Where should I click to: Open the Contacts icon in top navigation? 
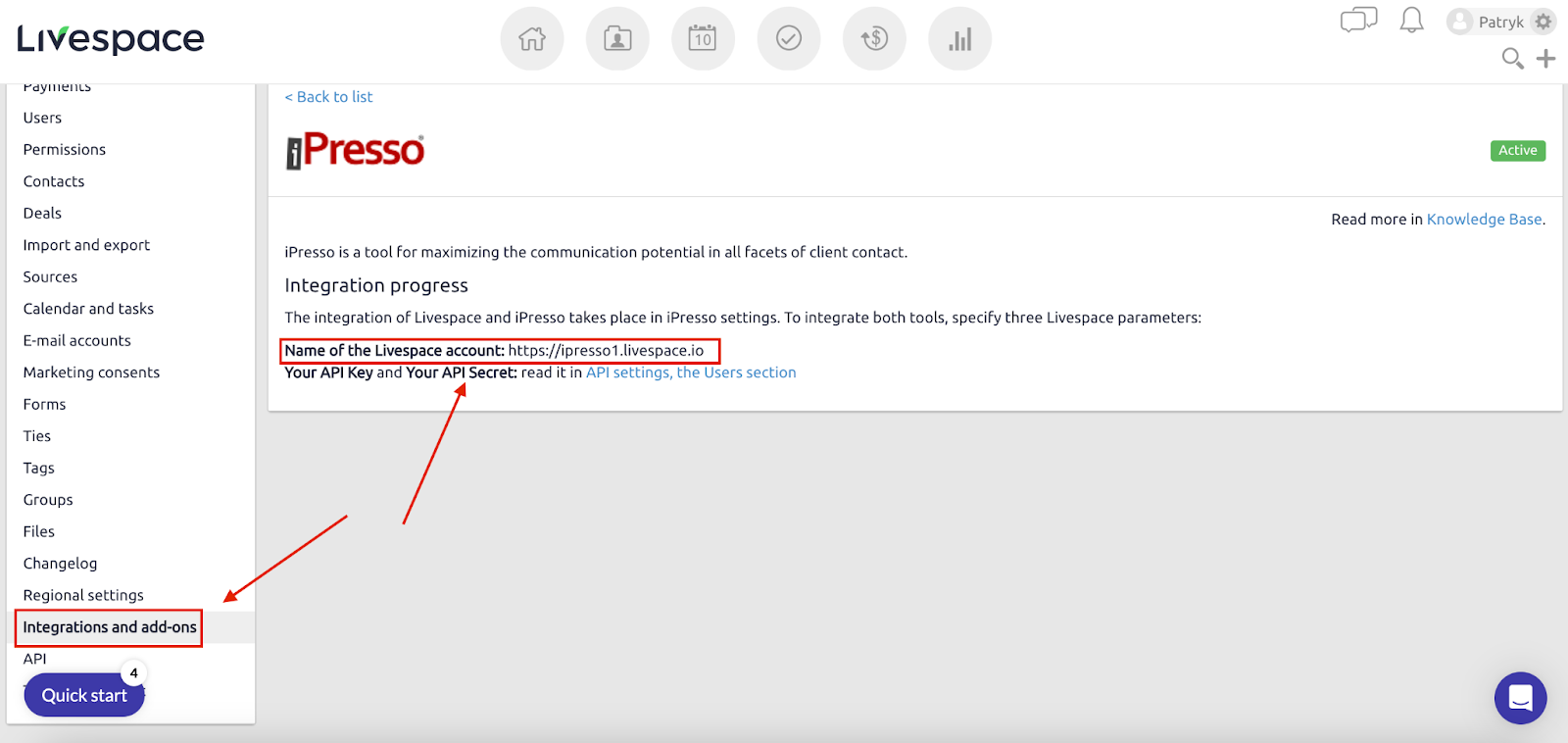click(617, 39)
